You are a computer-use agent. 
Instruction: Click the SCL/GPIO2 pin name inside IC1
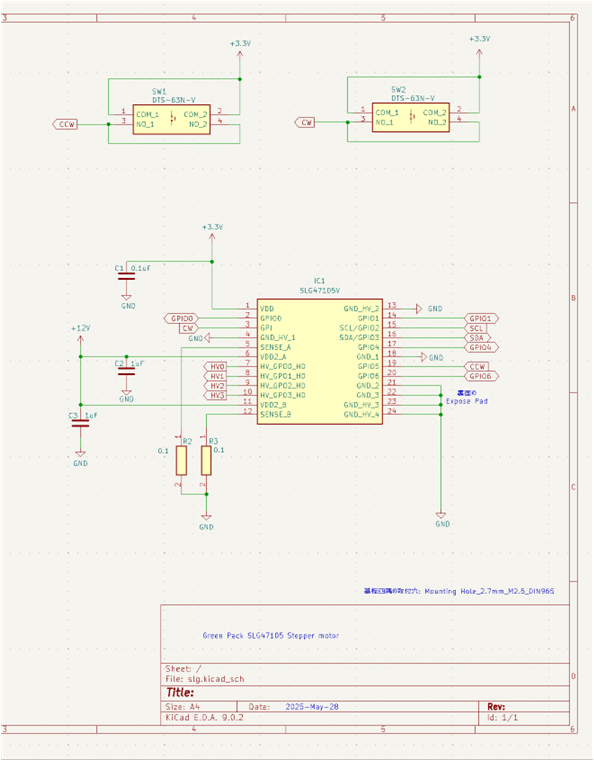[359, 329]
